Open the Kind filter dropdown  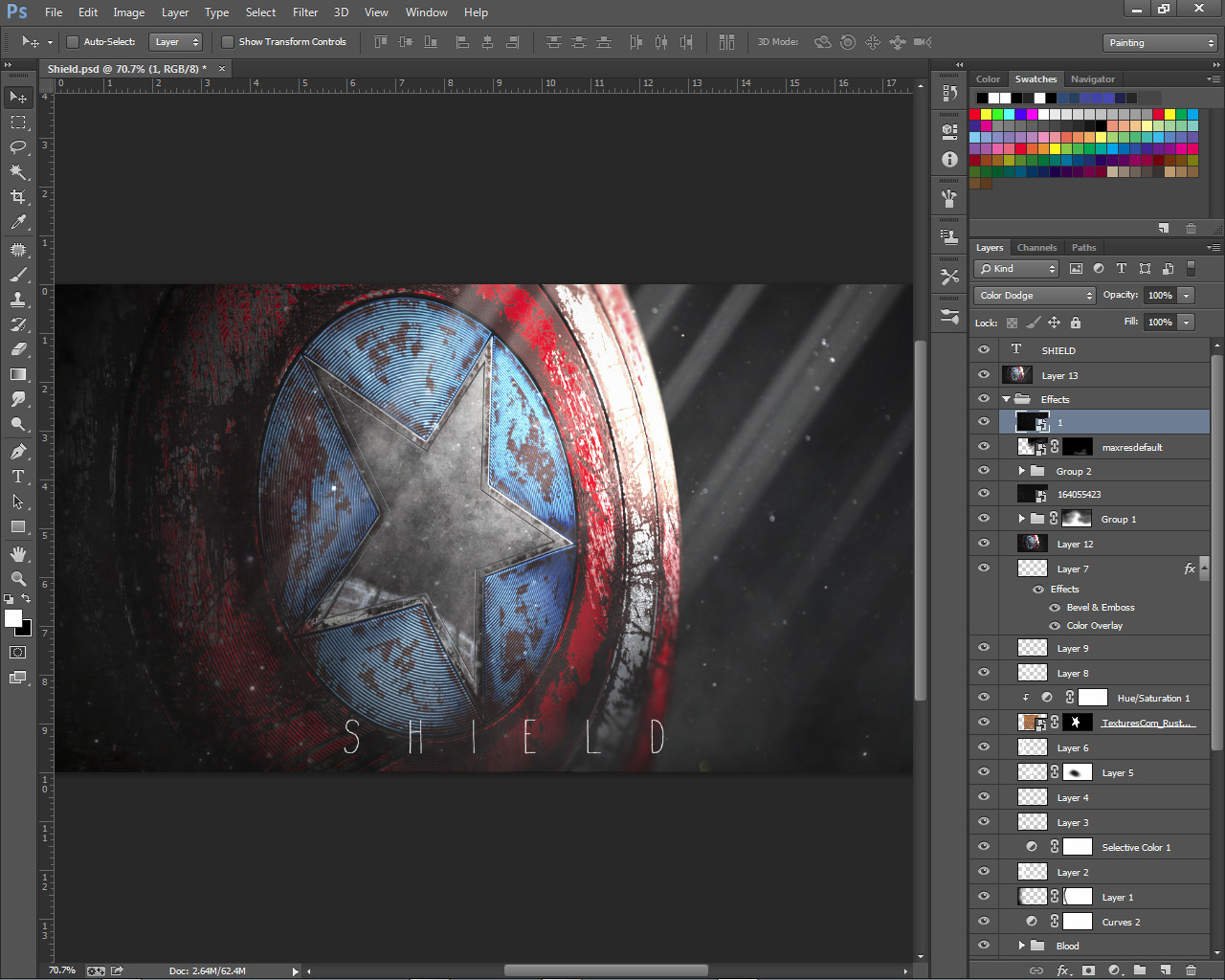click(1016, 269)
